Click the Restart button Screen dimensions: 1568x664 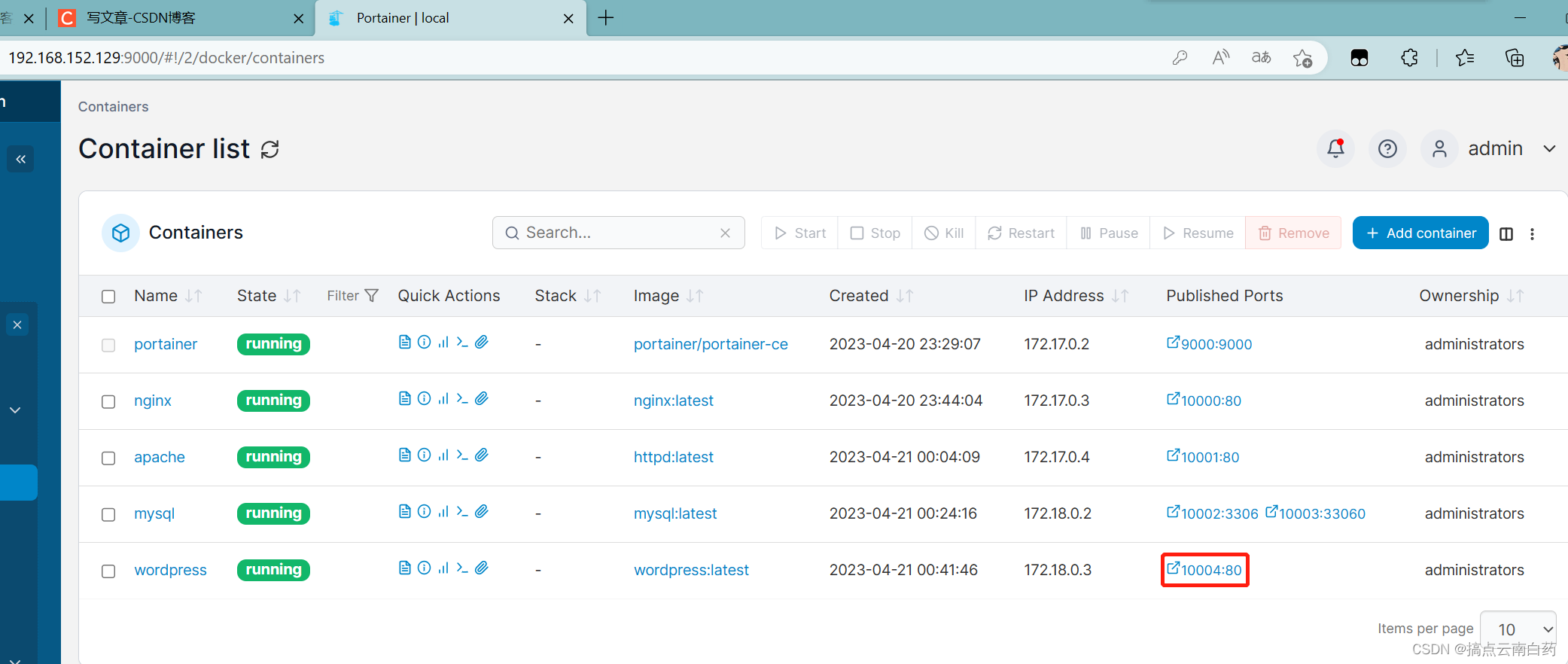pos(1021,233)
